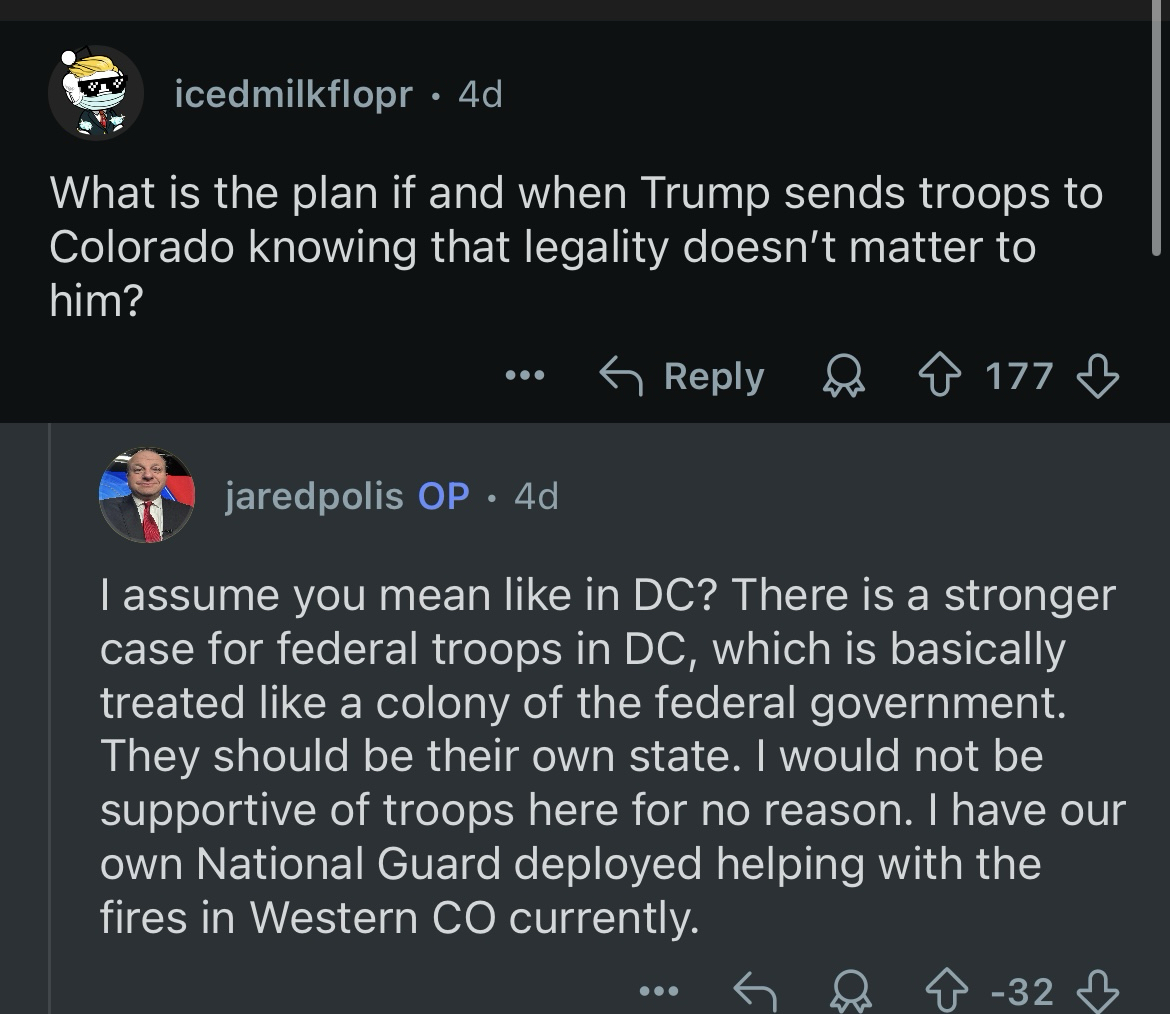
Task: Open three-dot menu on jaredpolis's reply
Action: [659, 991]
